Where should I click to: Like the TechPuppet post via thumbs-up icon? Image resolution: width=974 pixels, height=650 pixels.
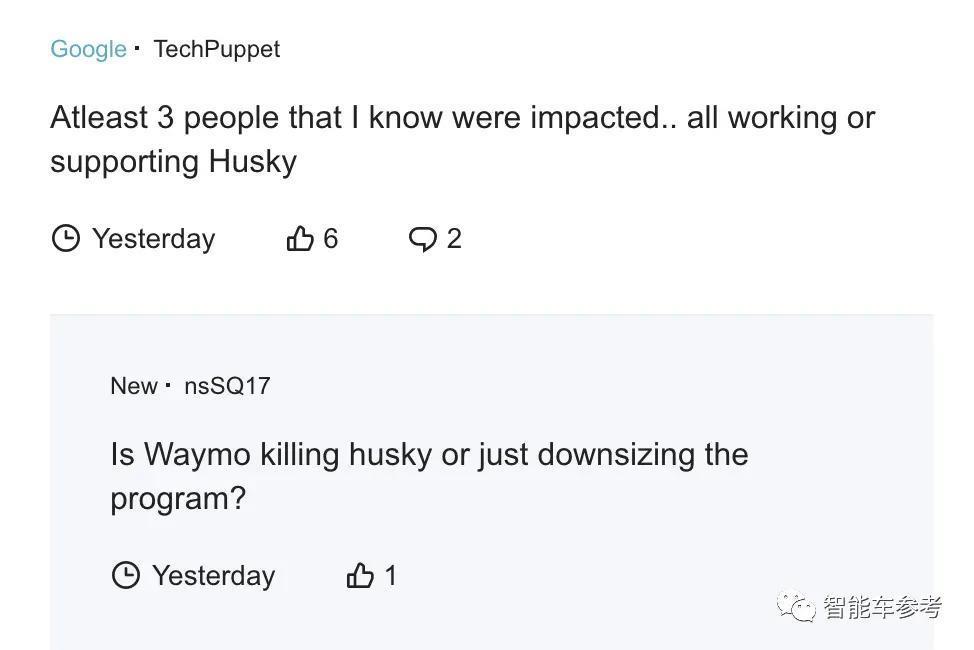click(299, 238)
